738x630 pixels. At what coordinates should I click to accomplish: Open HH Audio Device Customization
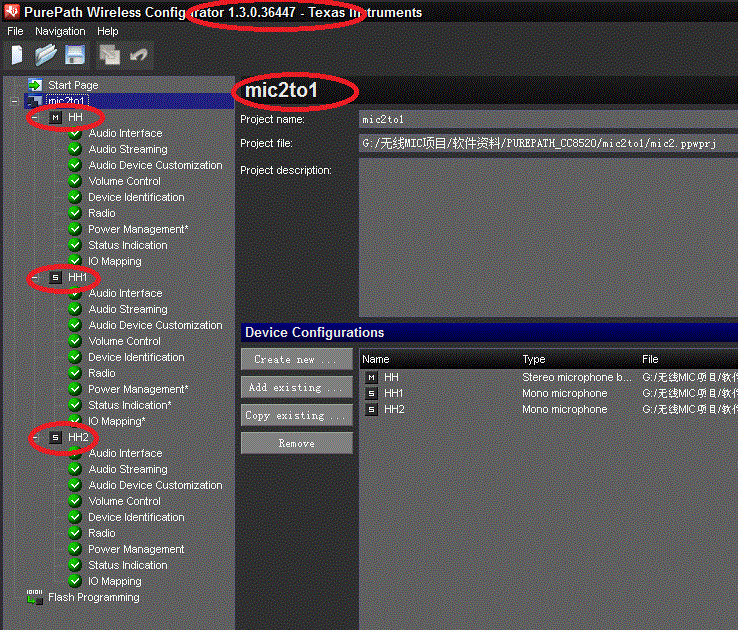(155, 165)
